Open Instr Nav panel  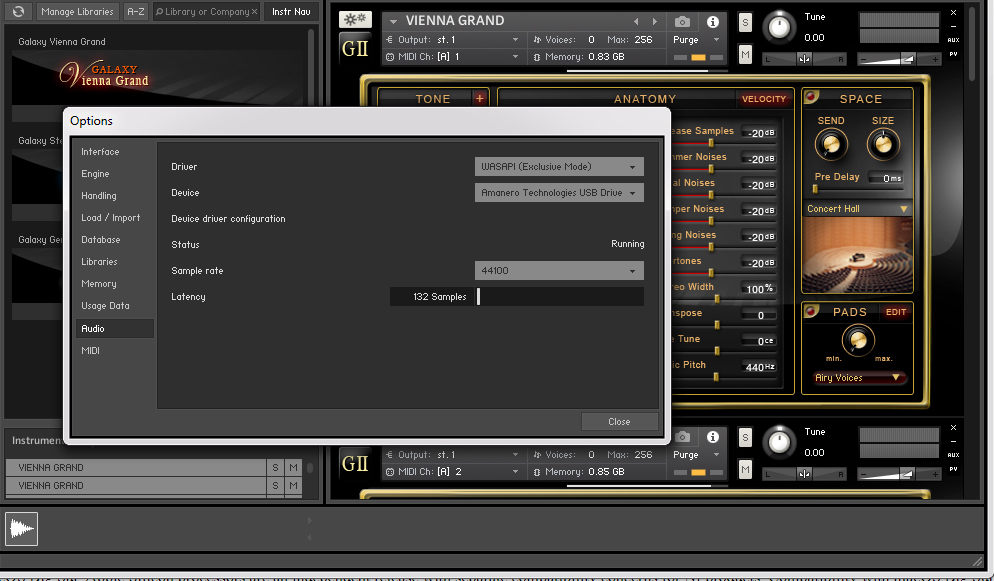coord(291,11)
